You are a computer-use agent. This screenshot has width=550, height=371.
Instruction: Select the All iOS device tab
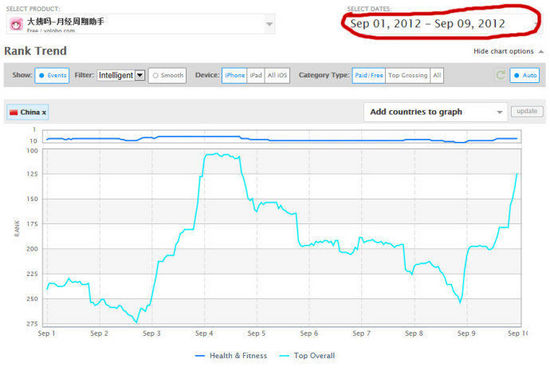tap(277, 75)
